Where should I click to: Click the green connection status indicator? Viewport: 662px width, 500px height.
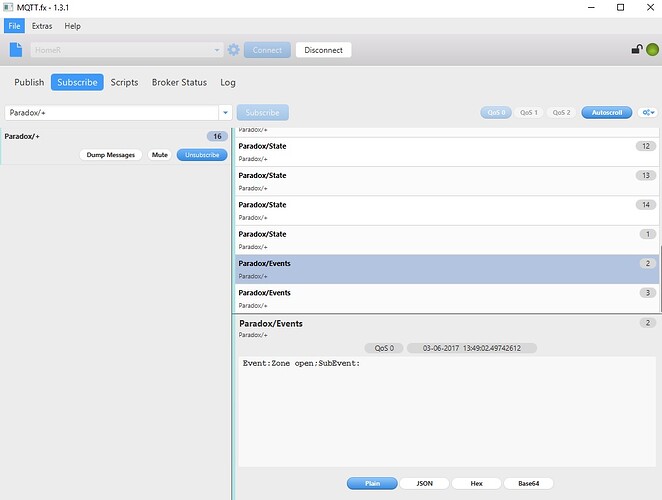point(652,49)
